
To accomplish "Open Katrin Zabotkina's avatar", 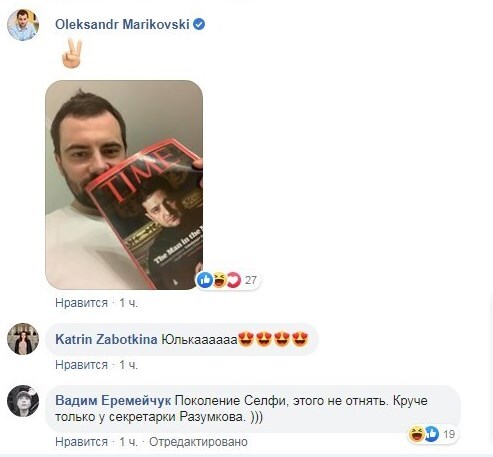I will [23, 339].
